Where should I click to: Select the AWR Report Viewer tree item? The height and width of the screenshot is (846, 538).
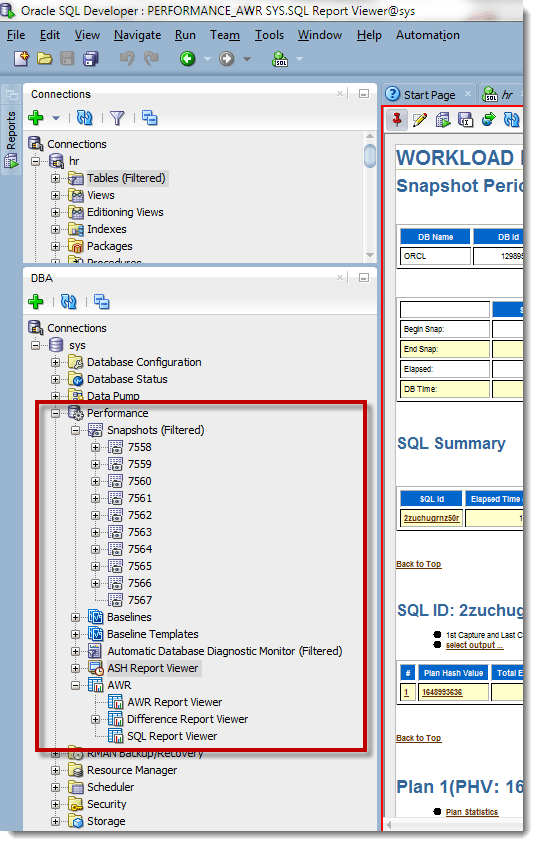tap(174, 702)
